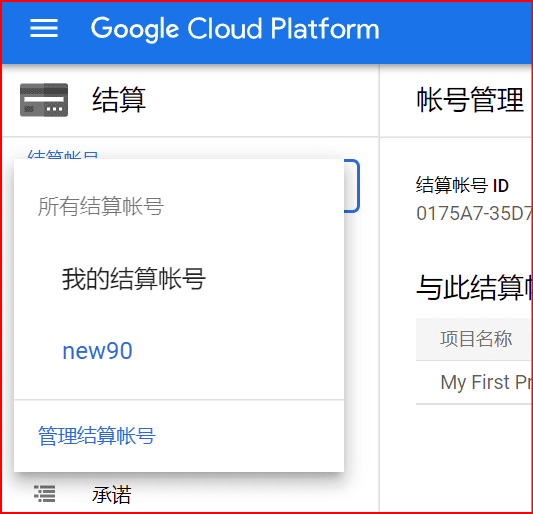Click the 项目名称 column header
The width and height of the screenshot is (533, 514).
tap(476, 339)
